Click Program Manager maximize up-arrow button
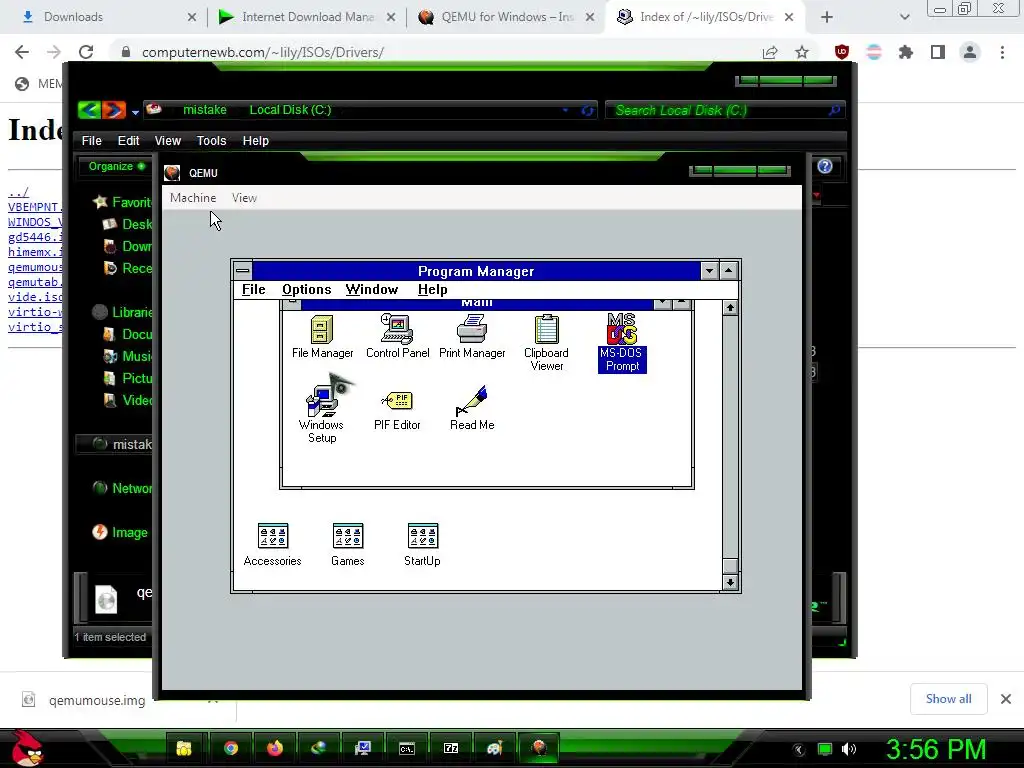 click(728, 270)
